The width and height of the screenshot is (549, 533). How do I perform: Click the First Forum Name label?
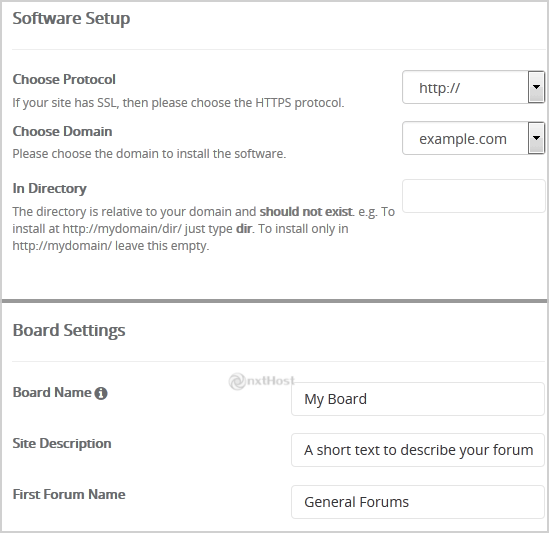69,494
